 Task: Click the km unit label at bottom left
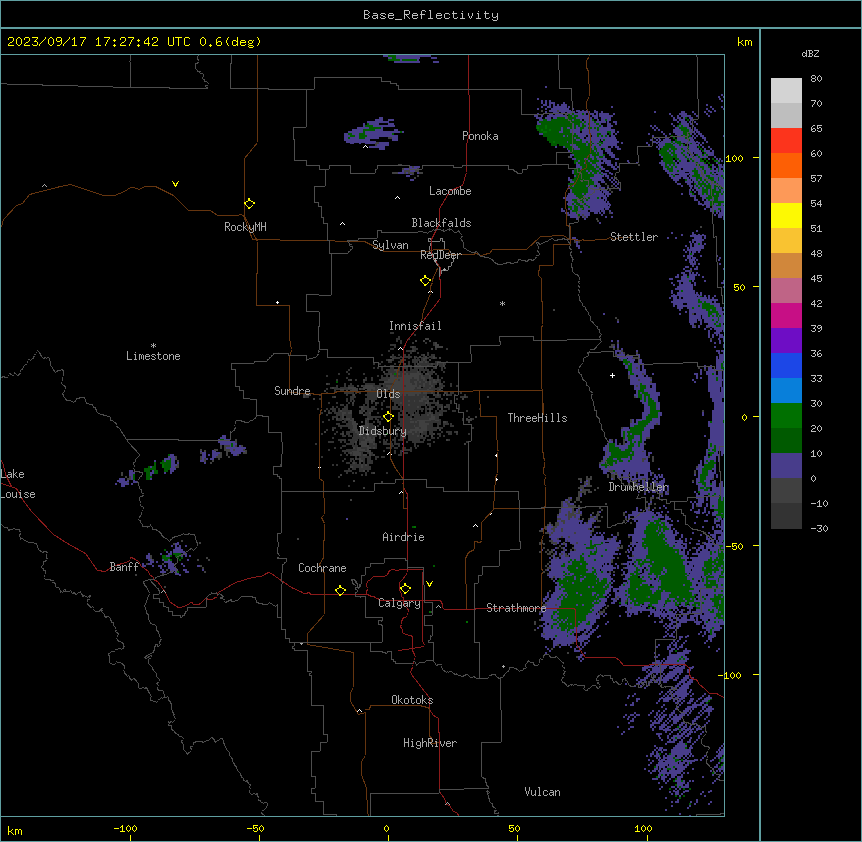tap(15, 831)
